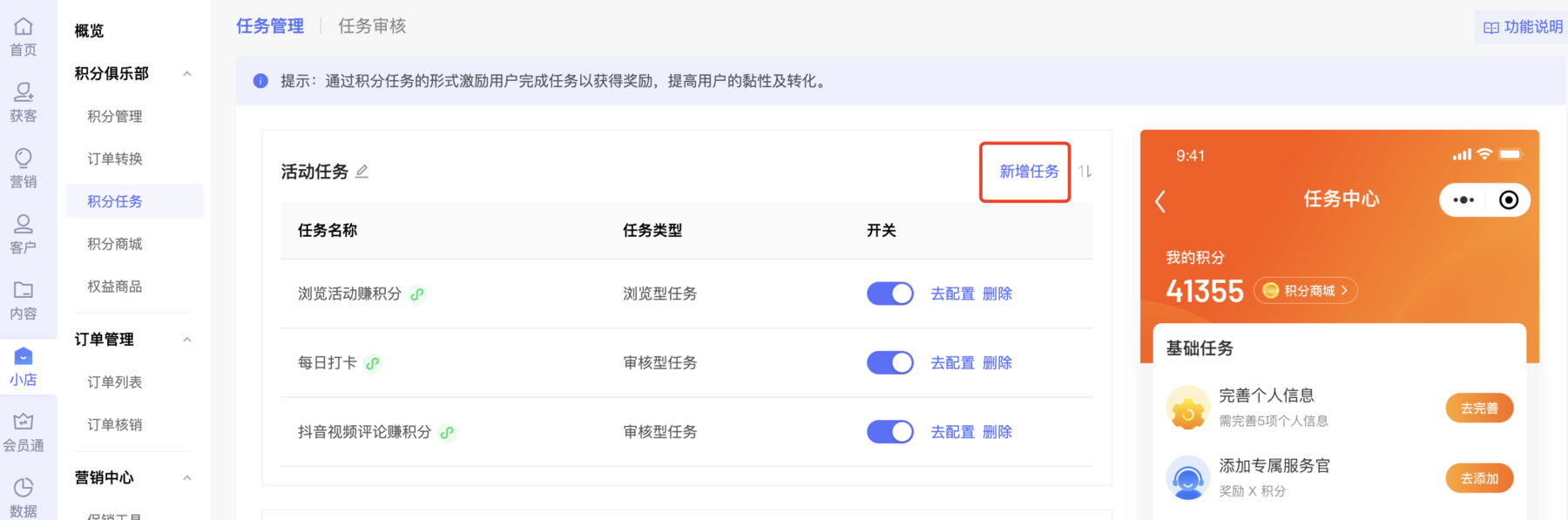
Task: Select 积分任务 menu item
Action: click(x=135, y=201)
